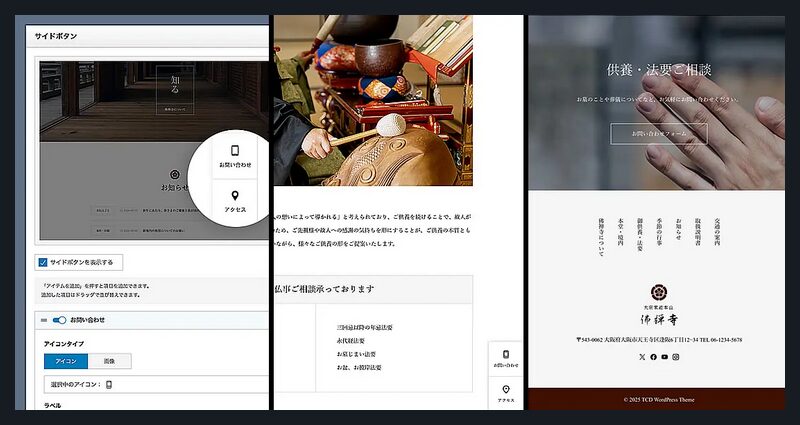Open the 交通の案内 footer link
Screen dimensions: 800x425
pos(717,232)
